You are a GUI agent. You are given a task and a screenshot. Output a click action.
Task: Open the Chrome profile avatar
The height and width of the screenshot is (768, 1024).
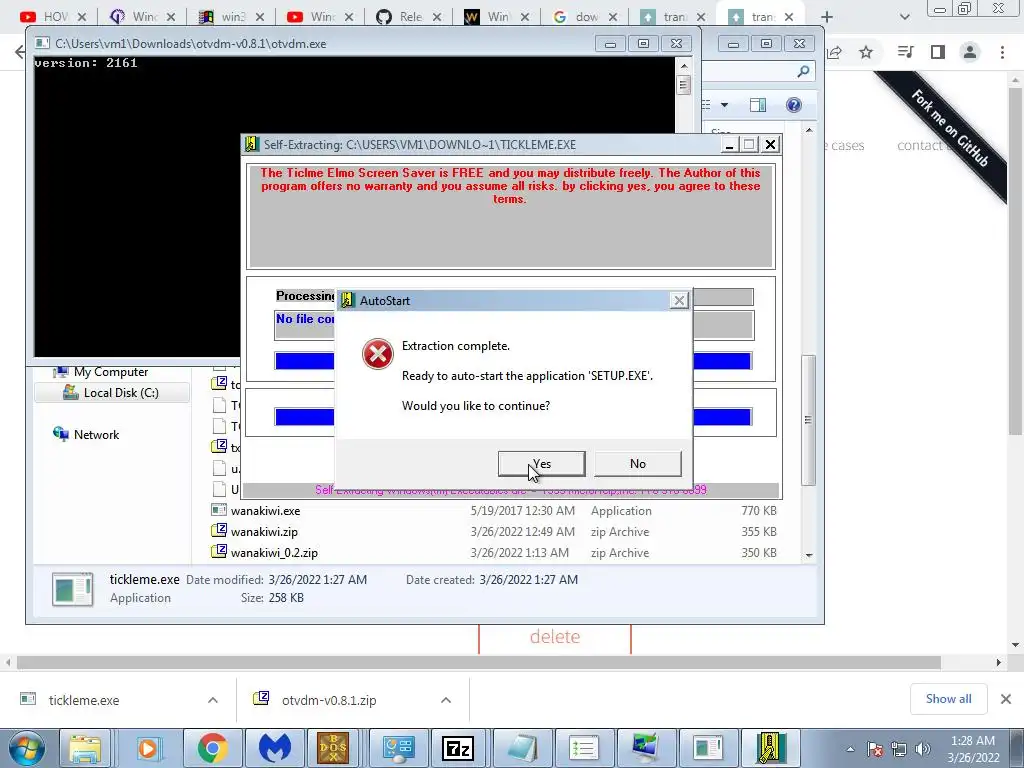click(x=970, y=52)
